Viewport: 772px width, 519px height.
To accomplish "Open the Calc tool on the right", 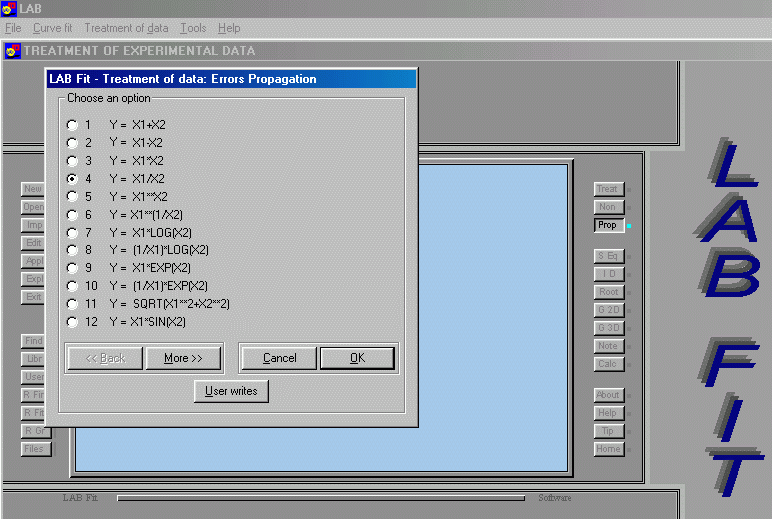I will (x=608, y=364).
